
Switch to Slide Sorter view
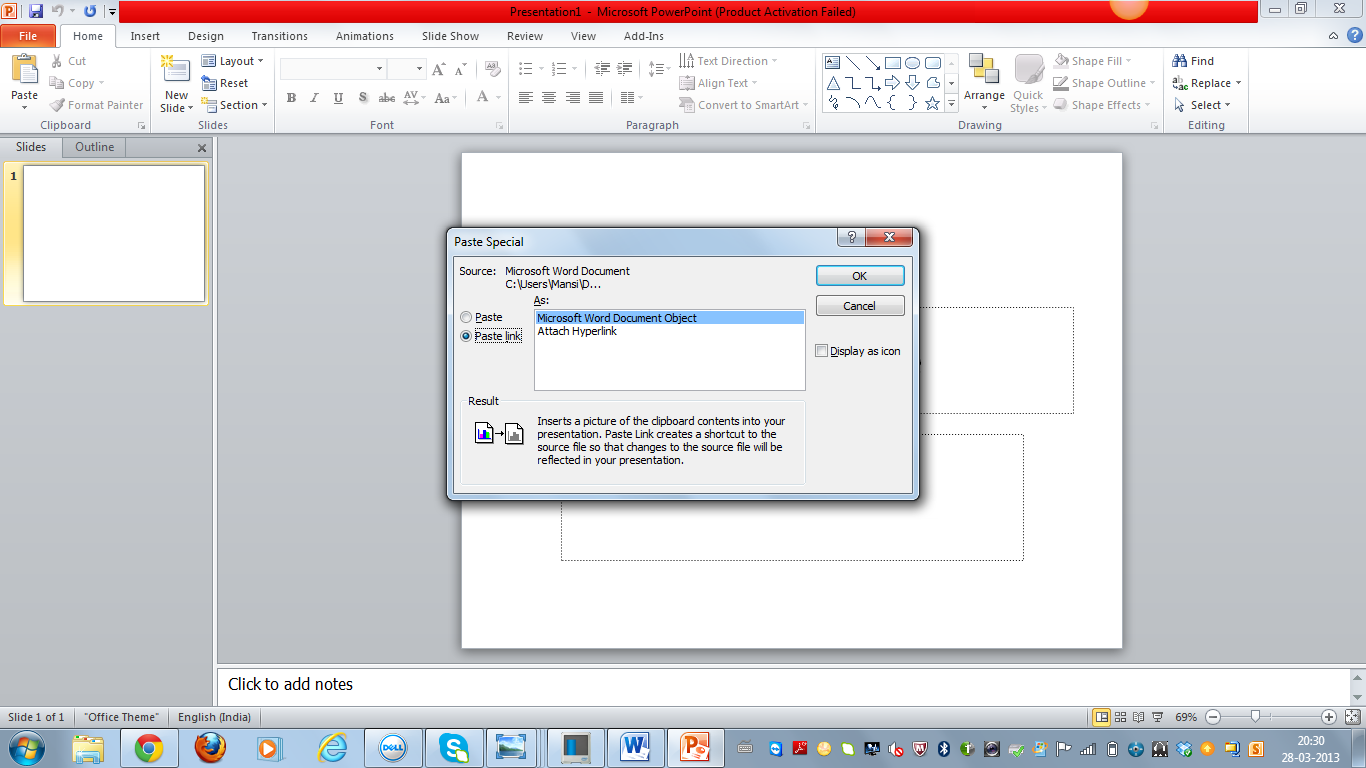pyautogui.click(x=1120, y=717)
